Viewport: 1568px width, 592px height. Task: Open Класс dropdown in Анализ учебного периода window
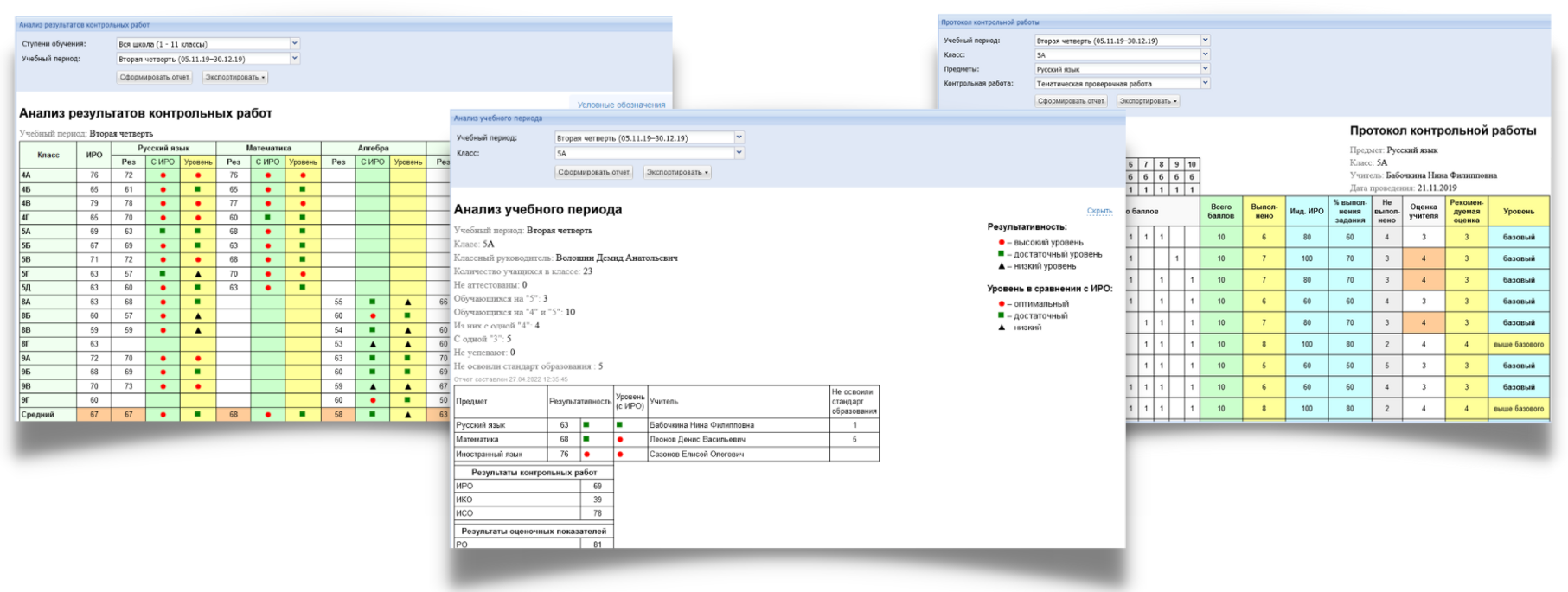click(649, 153)
